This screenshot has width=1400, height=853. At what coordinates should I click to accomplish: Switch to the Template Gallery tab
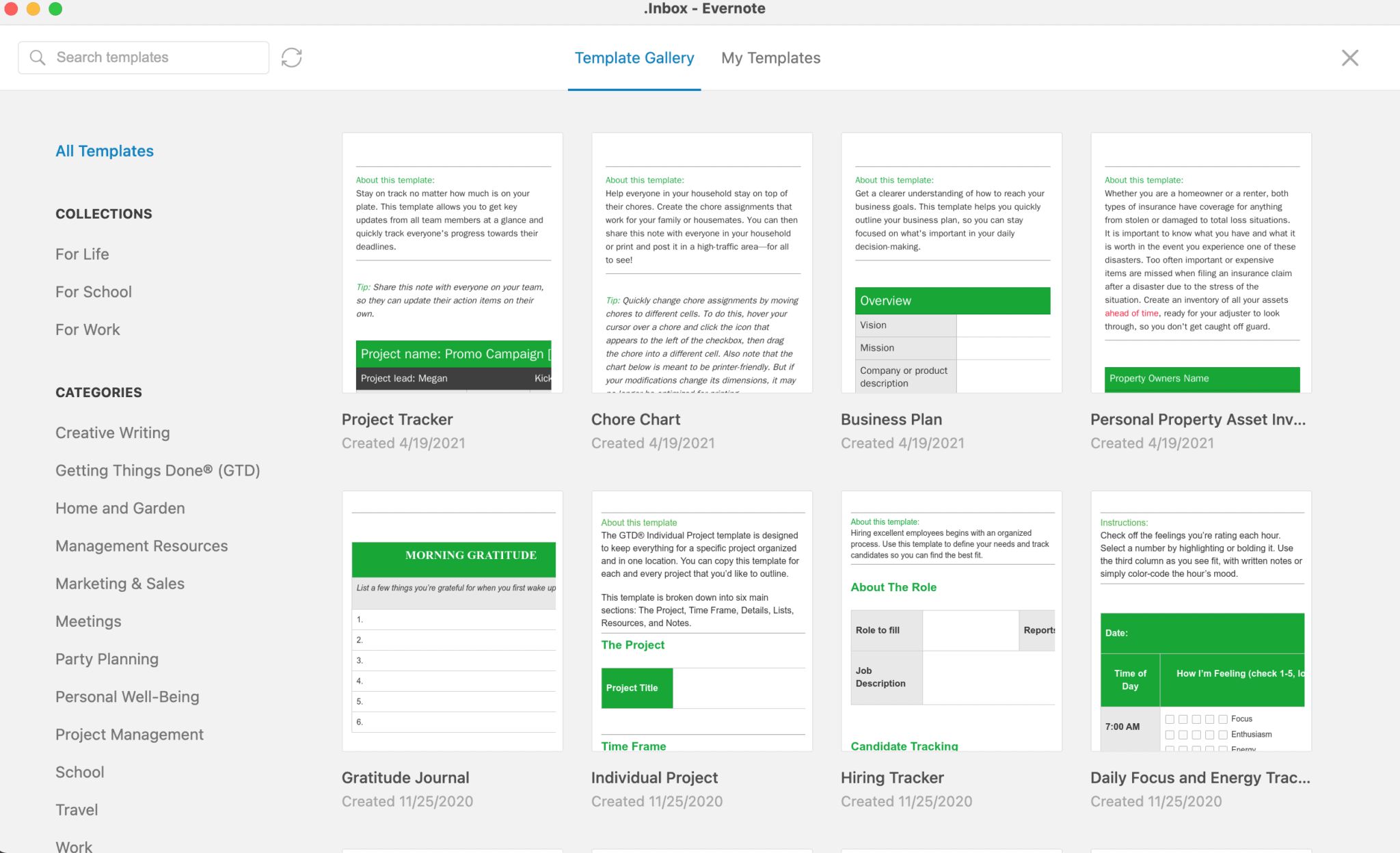[x=634, y=57]
